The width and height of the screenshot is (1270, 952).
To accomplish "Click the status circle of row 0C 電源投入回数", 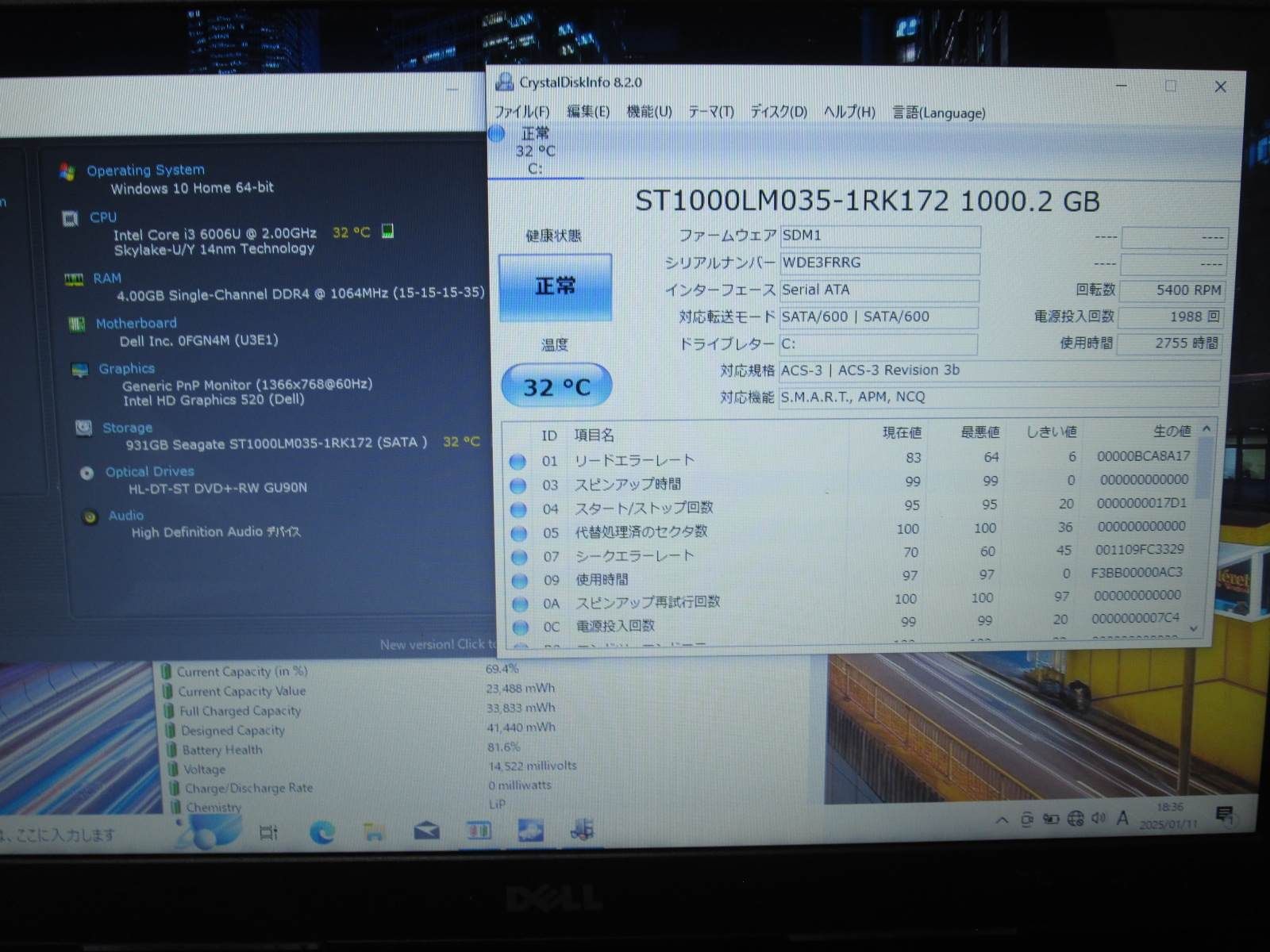I will 521,627.
